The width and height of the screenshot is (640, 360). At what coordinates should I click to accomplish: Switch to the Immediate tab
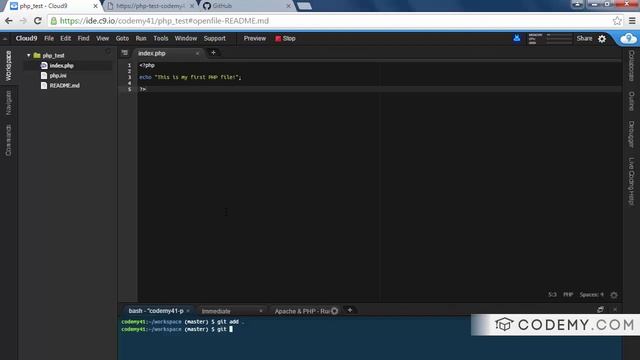coord(216,311)
